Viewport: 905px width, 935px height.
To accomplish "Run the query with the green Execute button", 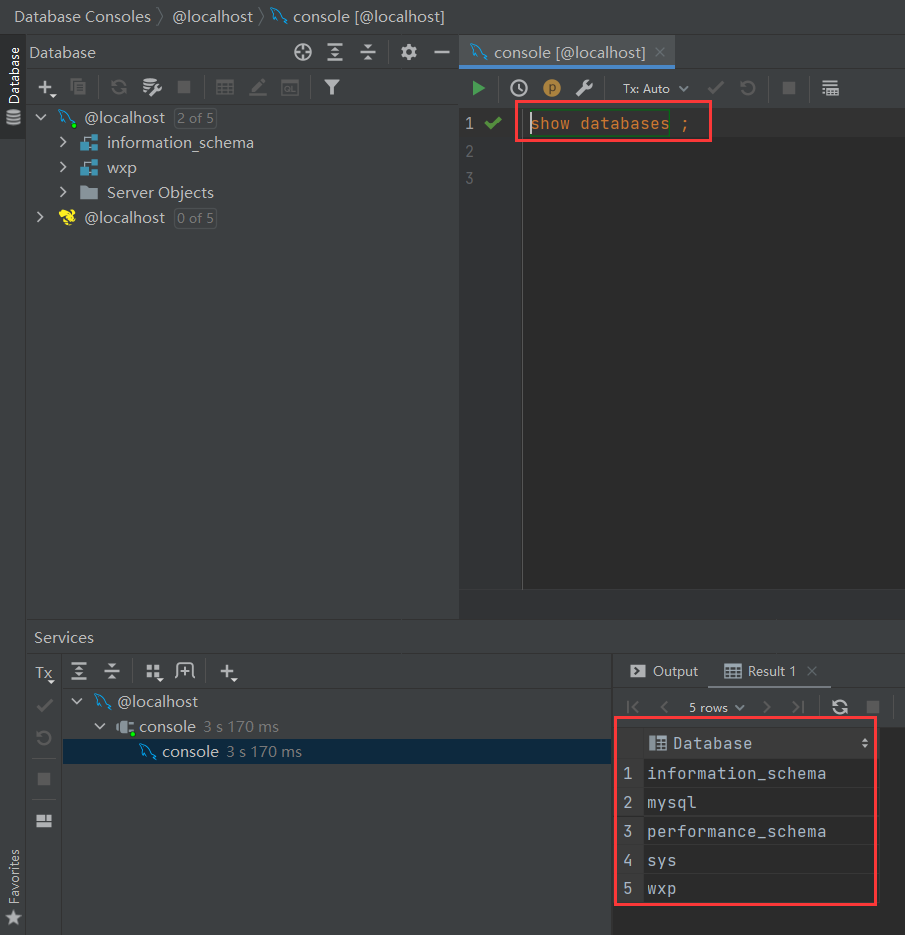I will pos(478,88).
